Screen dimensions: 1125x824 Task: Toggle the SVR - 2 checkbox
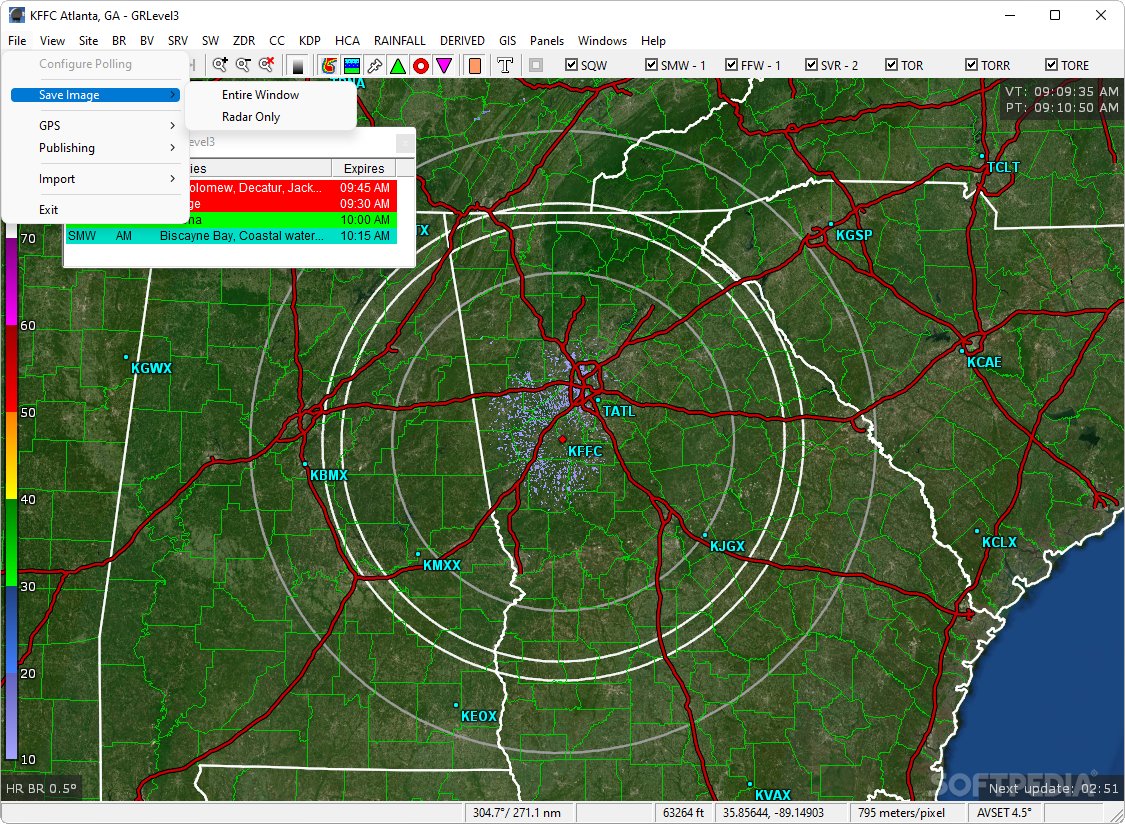click(x=811, y=65)
